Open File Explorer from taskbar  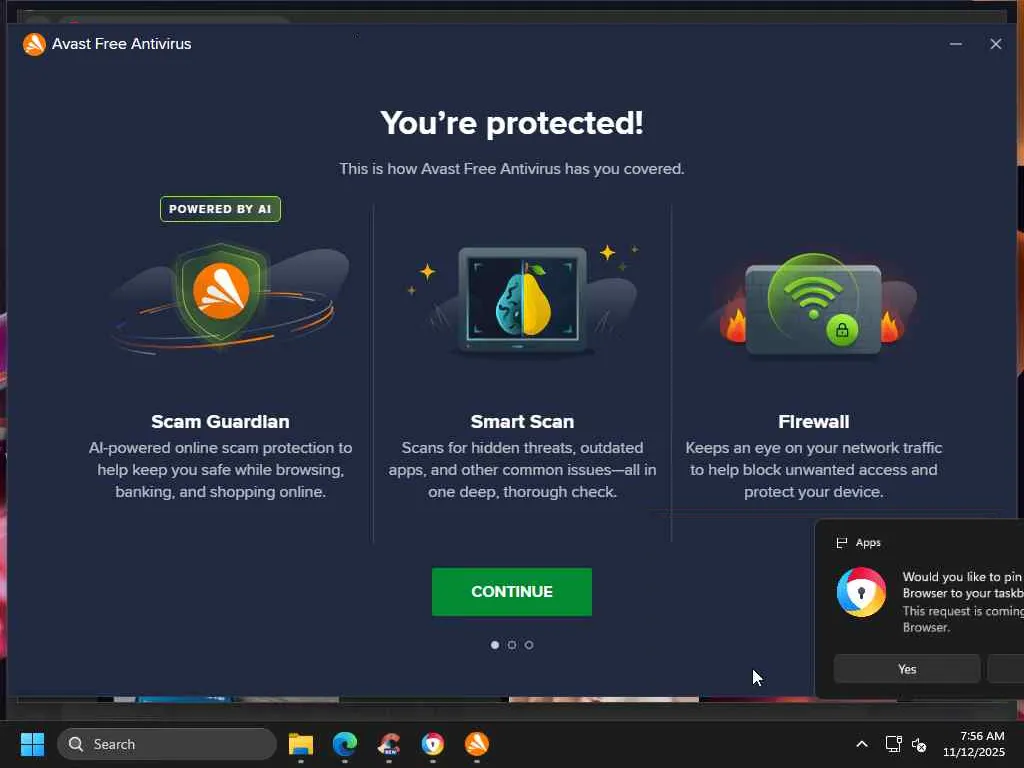301,744
